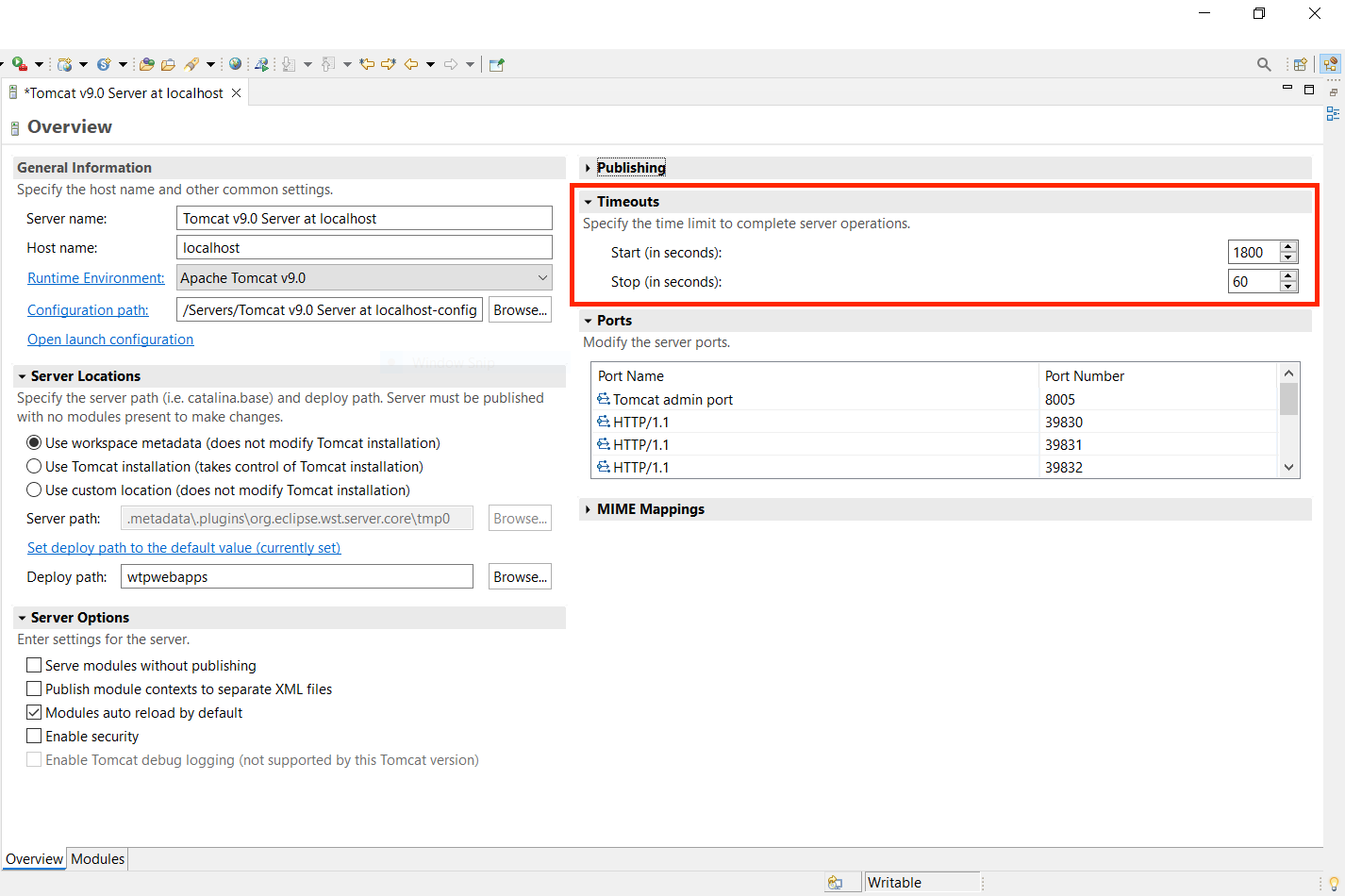The image size is (1345, 896).
Task: Click the New Dynamic Web Project icon
Action: click(64, 64)
